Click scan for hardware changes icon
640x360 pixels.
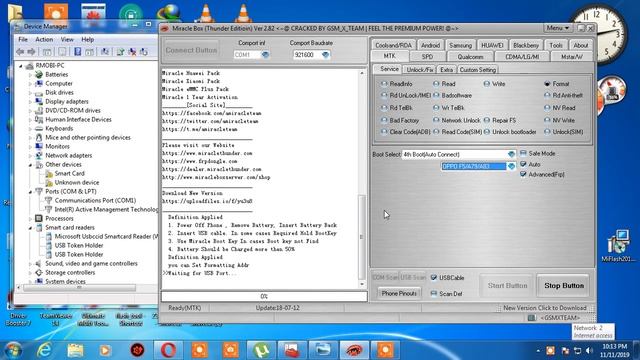click(105, 52)
